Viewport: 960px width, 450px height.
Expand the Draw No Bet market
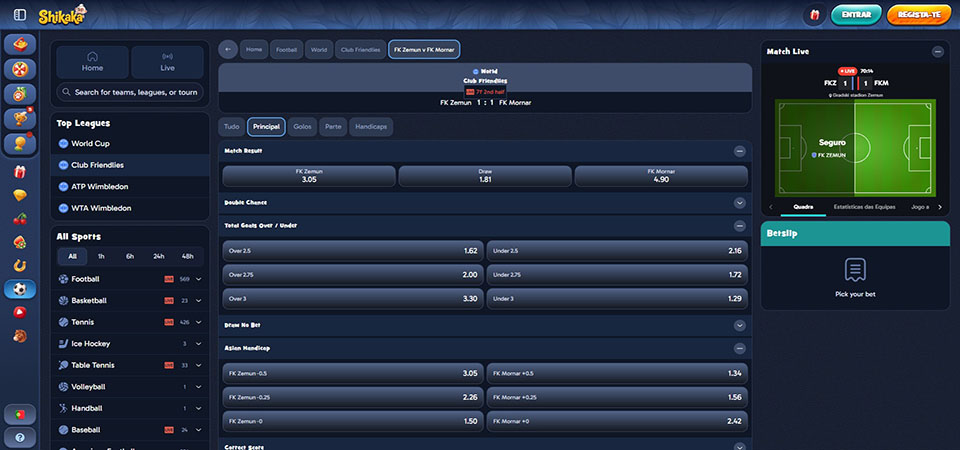740,325
